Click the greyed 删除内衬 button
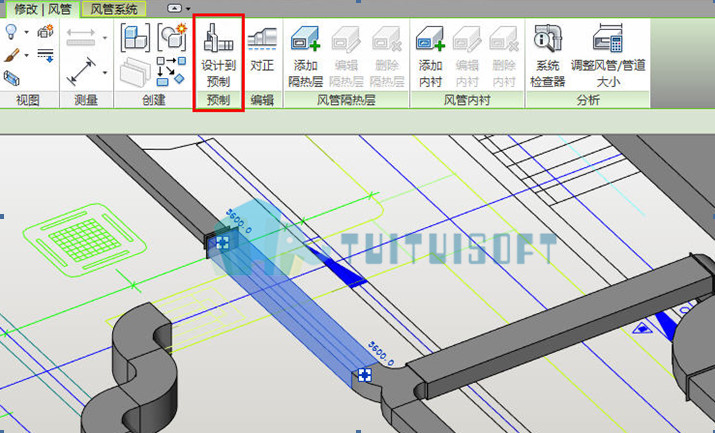Viewport: 715px width, 433px height. pos(503,57)
